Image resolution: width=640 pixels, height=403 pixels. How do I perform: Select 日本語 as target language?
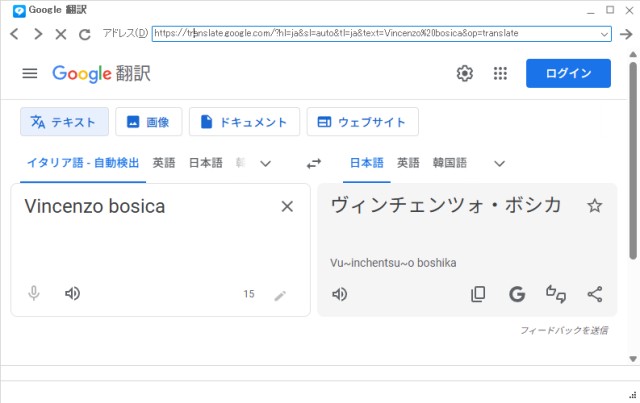367,163
